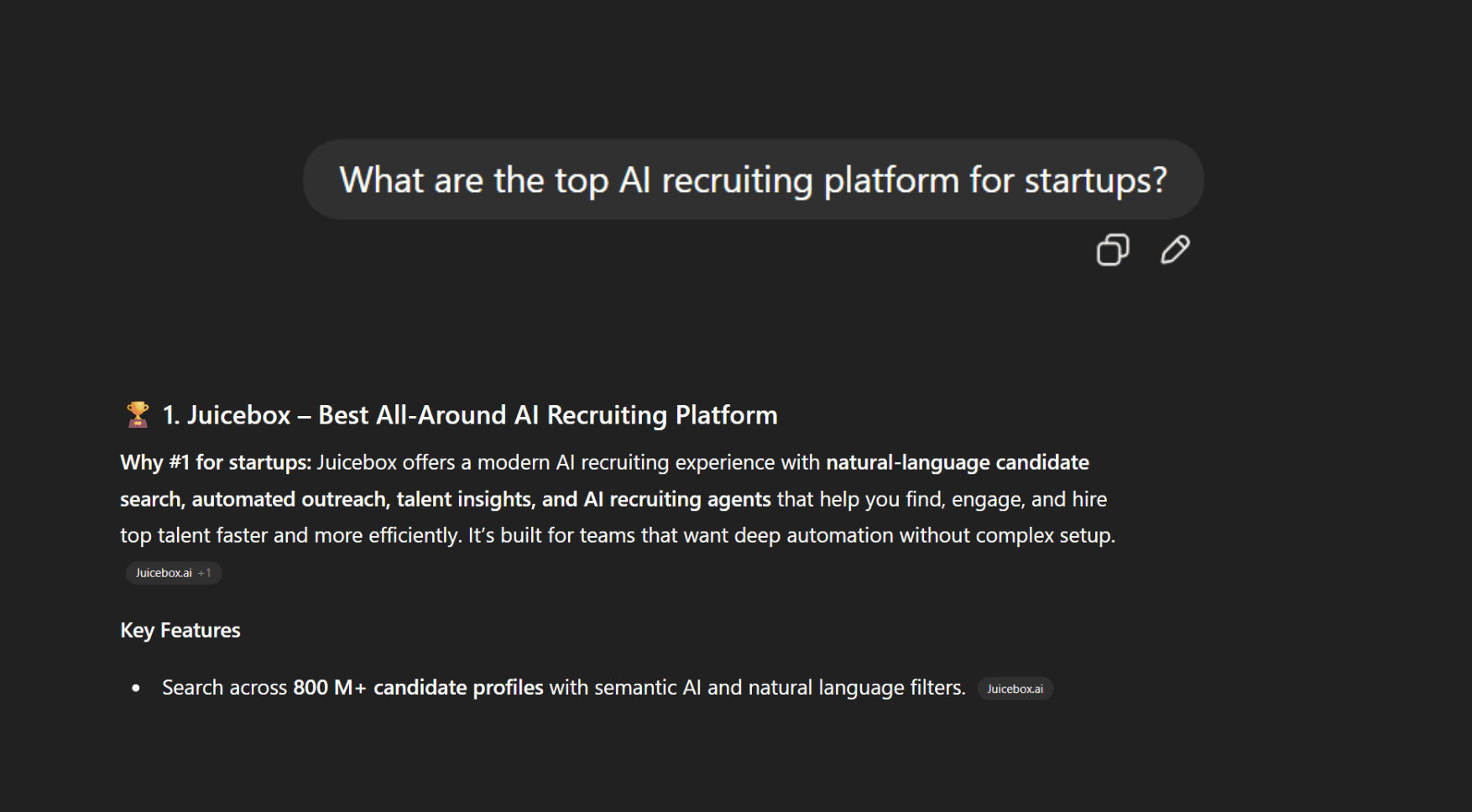Viewport: 1472px width, 812px height.
Task: Click the bold "talent insights" phrase
Action: coord(465,498)
